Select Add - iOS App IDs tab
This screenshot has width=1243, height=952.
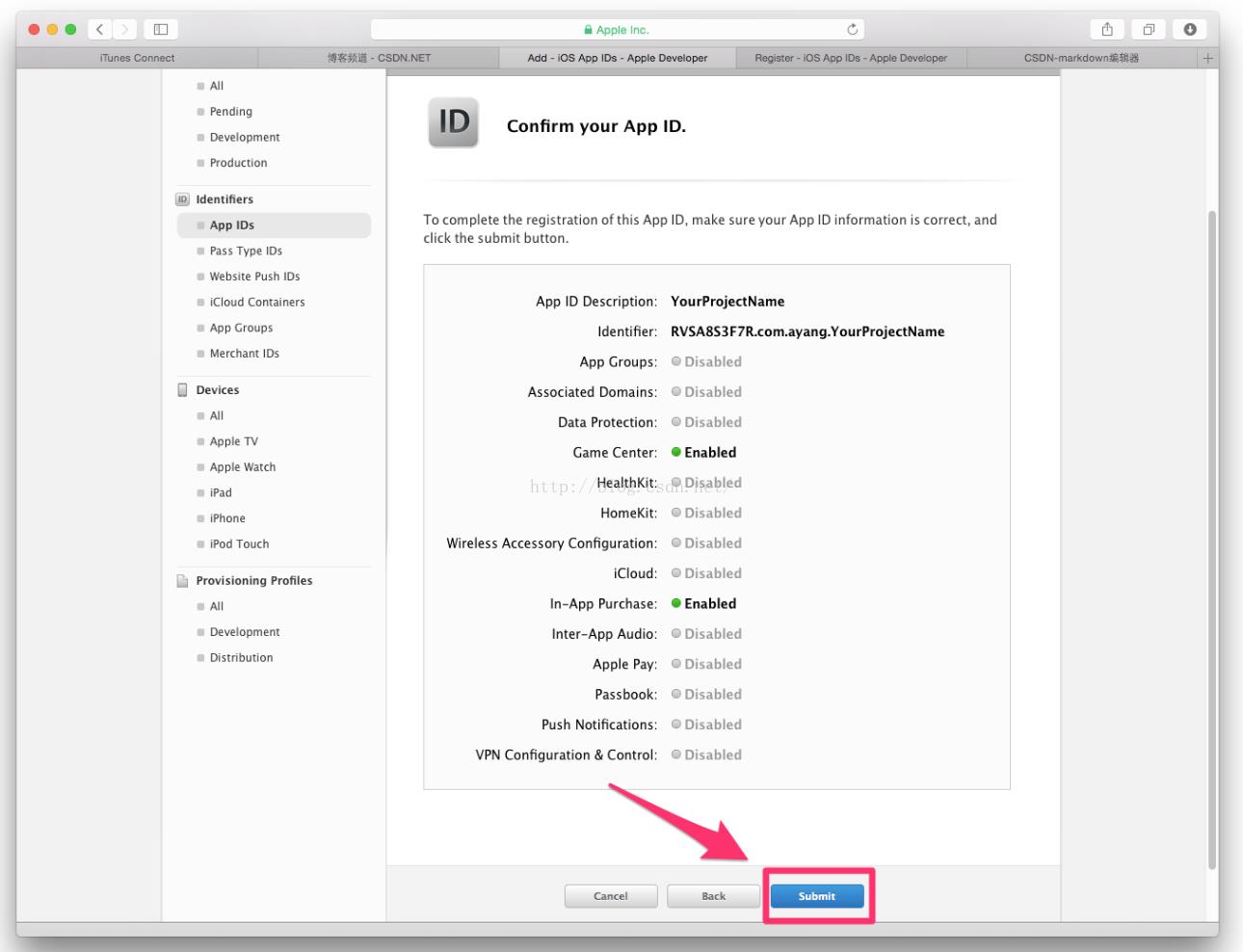[618, 58]
